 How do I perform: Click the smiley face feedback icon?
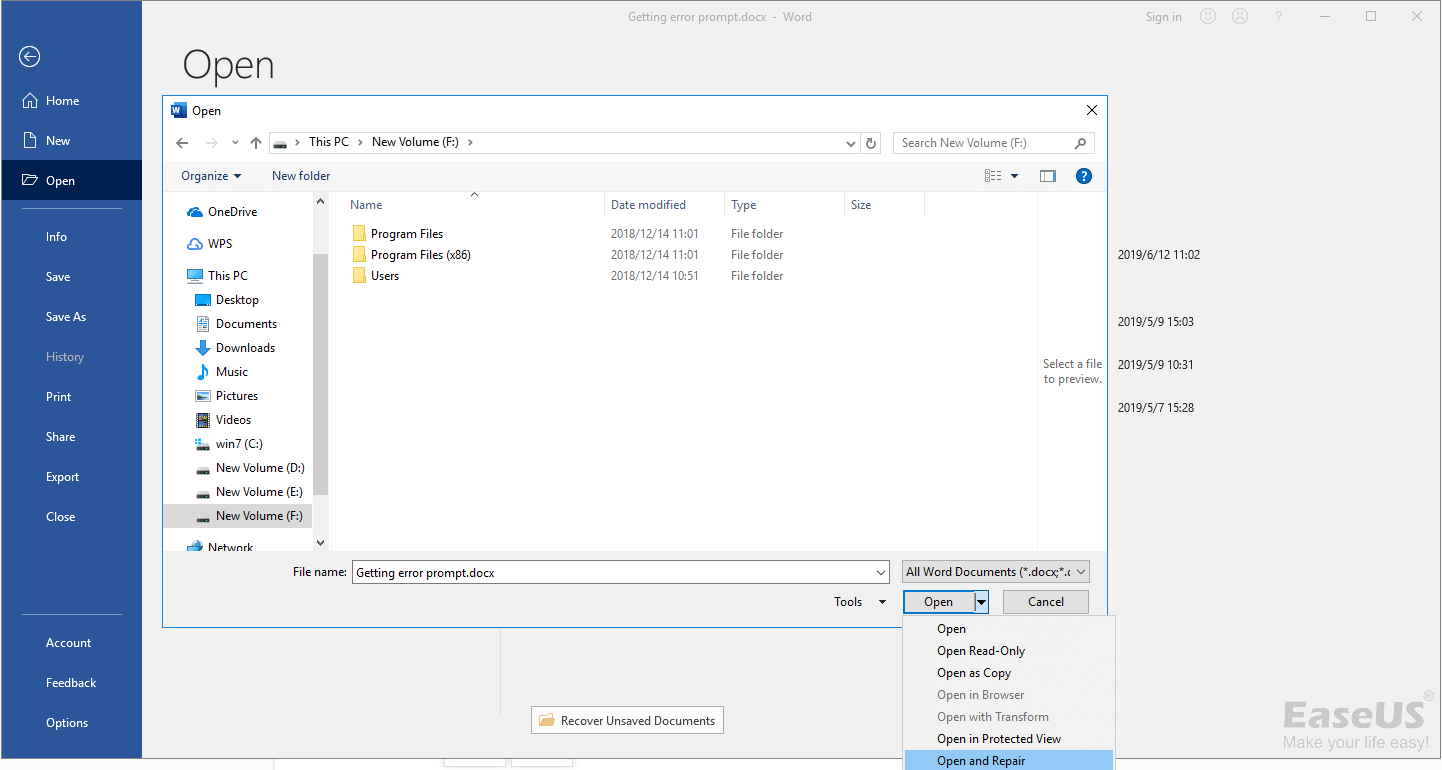[x=1208, y=17]
